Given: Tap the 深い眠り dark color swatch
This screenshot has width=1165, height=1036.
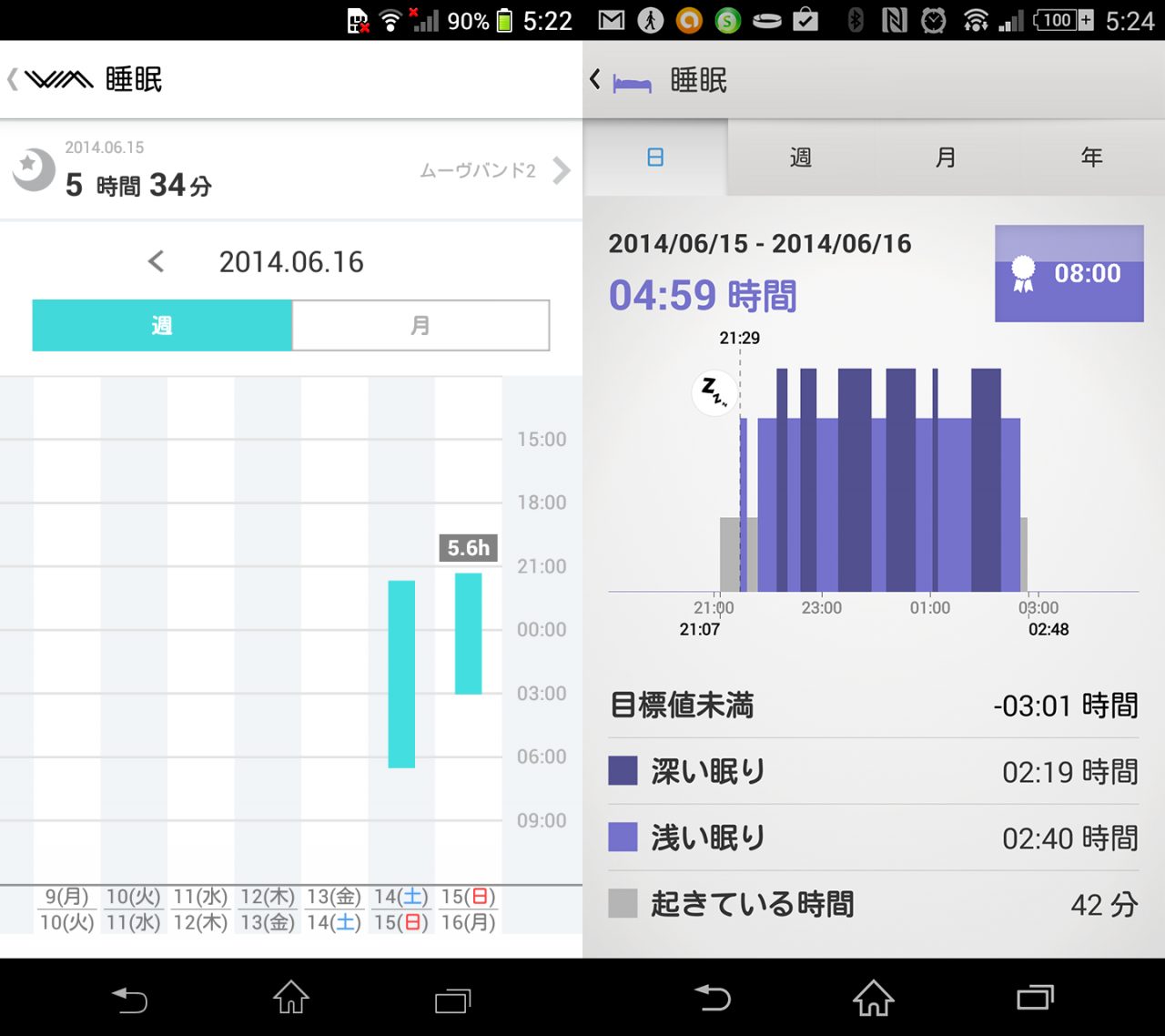Looking at the screenshot, I should click(x=623, y=771).
